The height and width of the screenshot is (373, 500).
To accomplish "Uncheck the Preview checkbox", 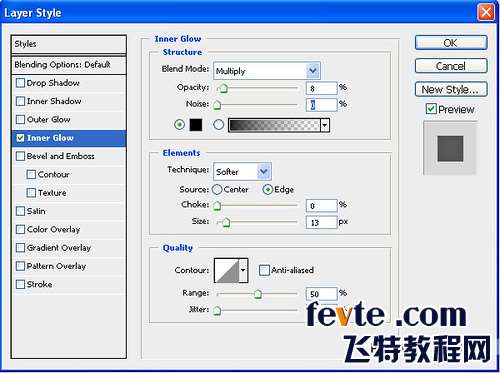I will click(x=431, y=109).
